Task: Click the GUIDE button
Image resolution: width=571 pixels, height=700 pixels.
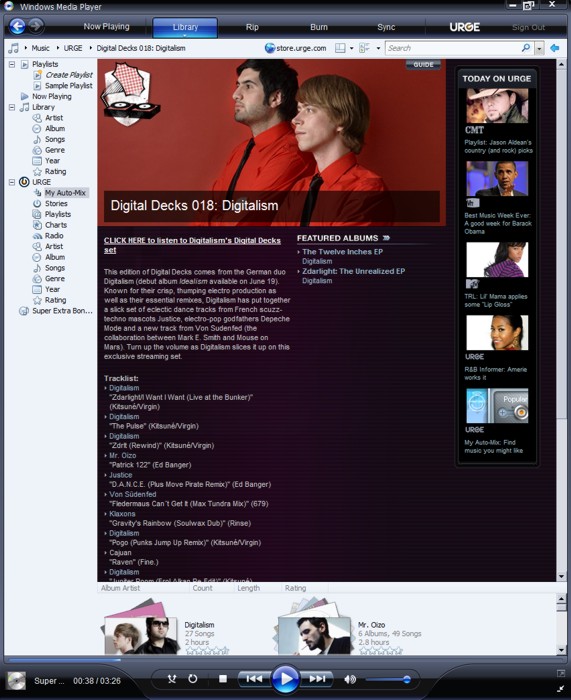Action: (423, 65)
